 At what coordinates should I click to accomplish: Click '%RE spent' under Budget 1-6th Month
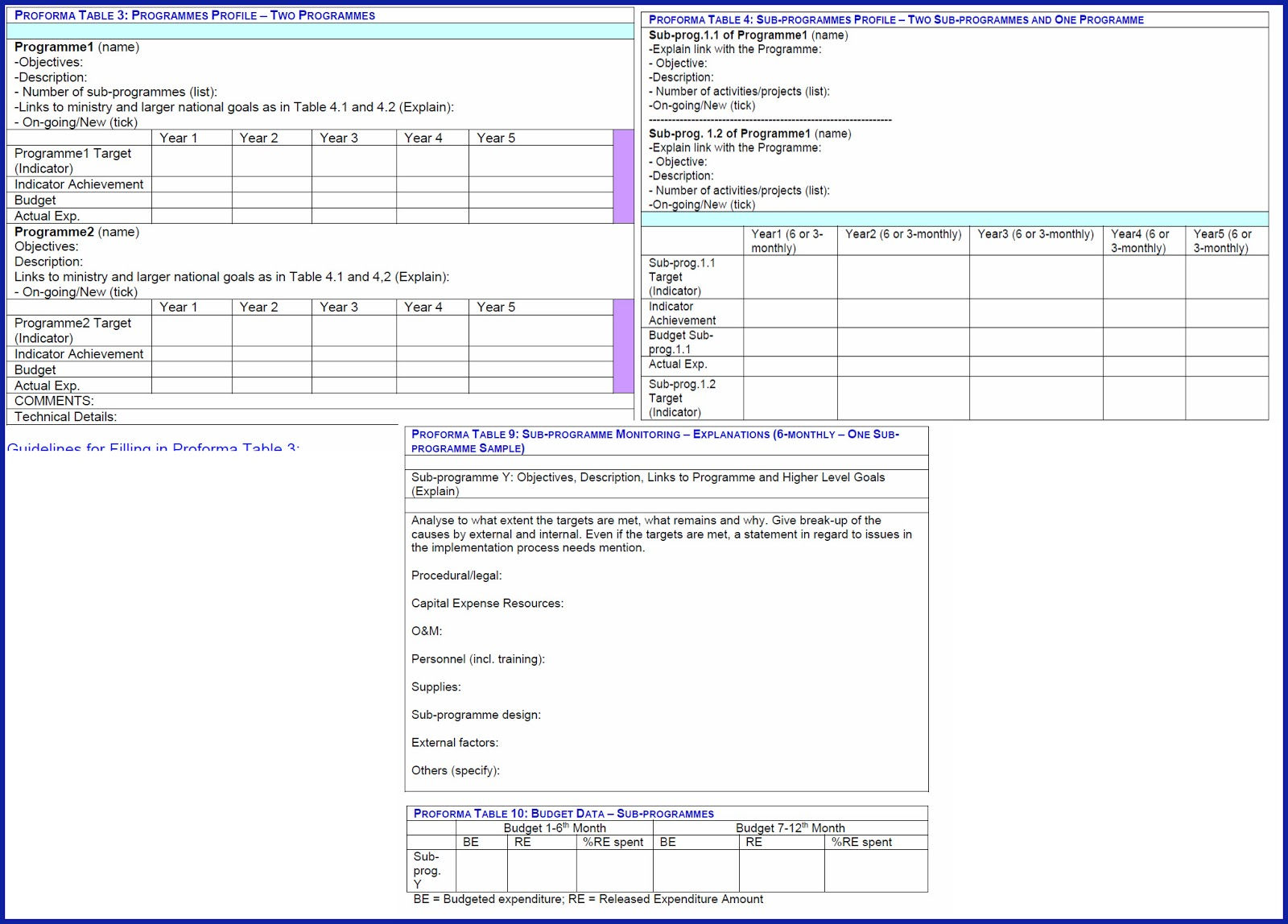coord(613,842)
